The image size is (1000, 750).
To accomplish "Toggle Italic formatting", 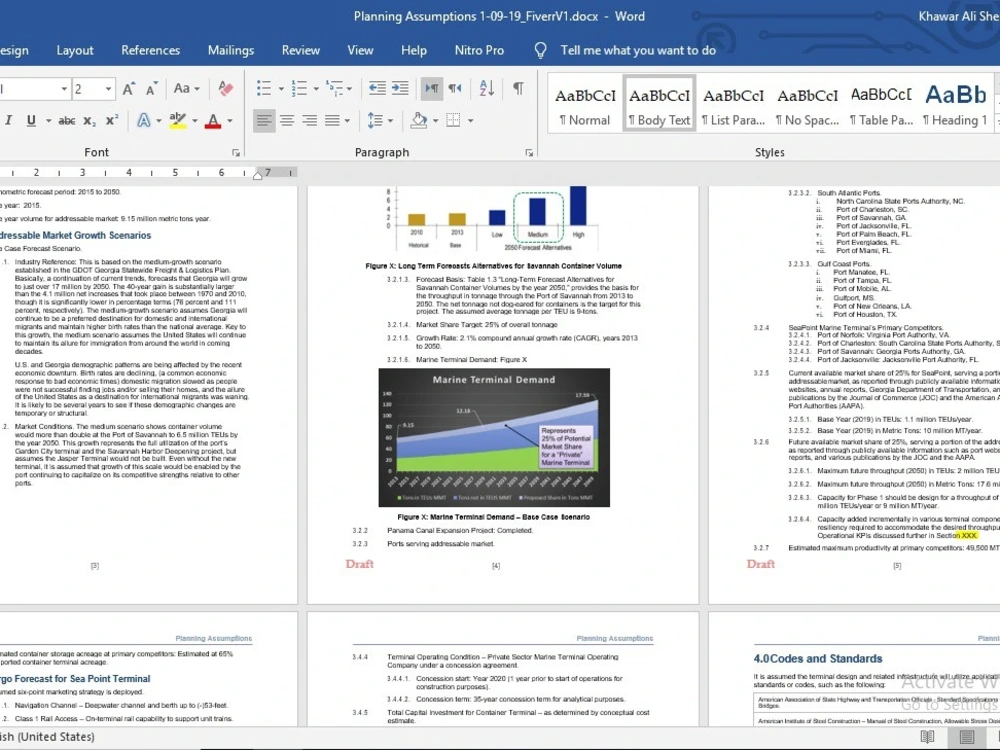I will pyautogui.click(x=9, y=121).
